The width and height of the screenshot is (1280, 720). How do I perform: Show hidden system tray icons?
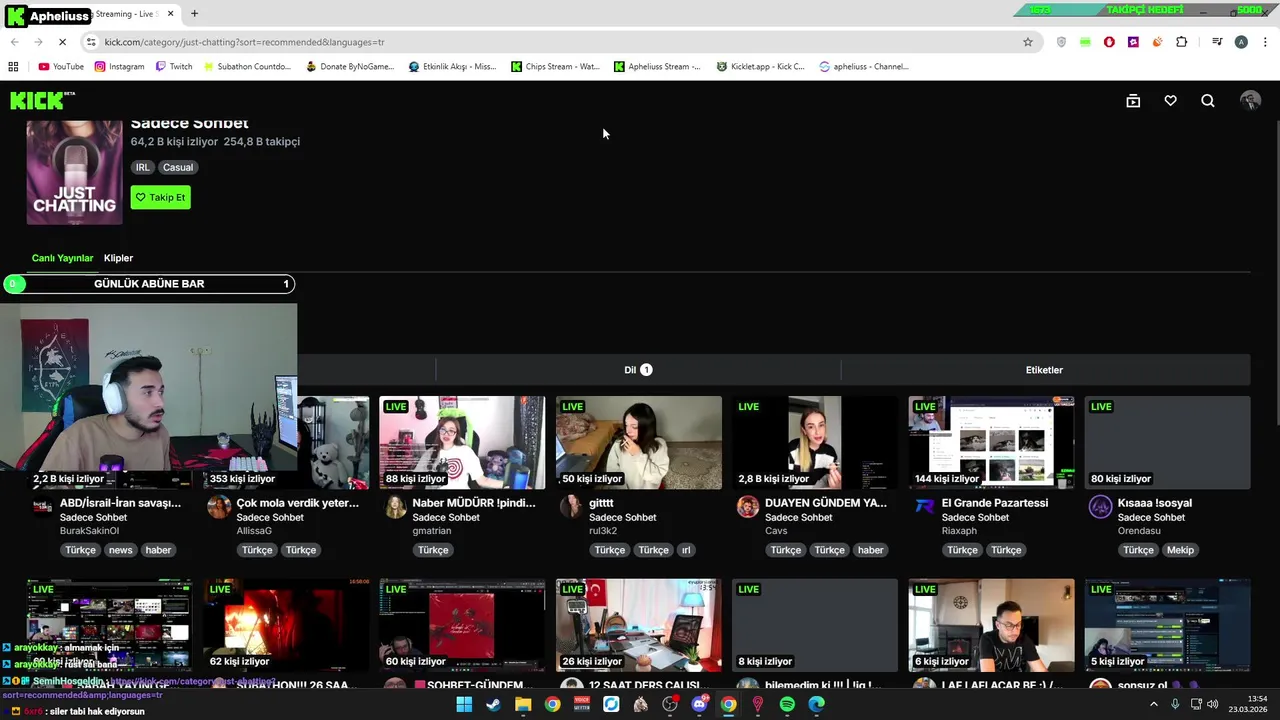tap(1153, 704)
